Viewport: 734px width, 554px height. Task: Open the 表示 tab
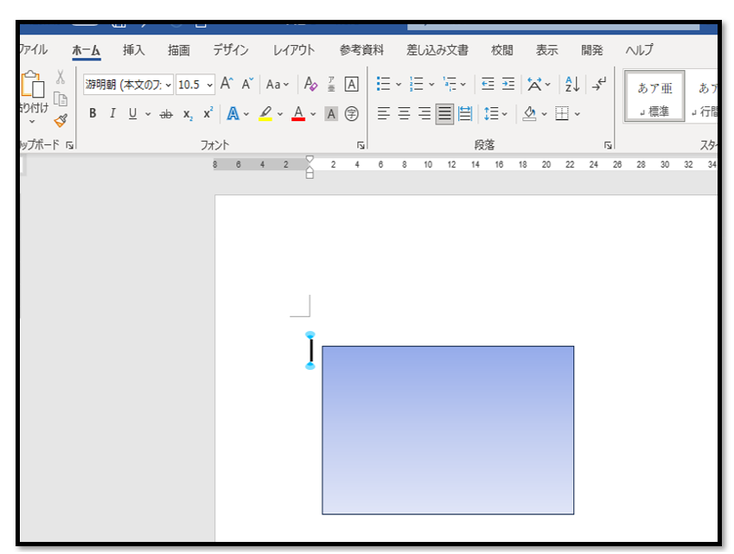547,50
